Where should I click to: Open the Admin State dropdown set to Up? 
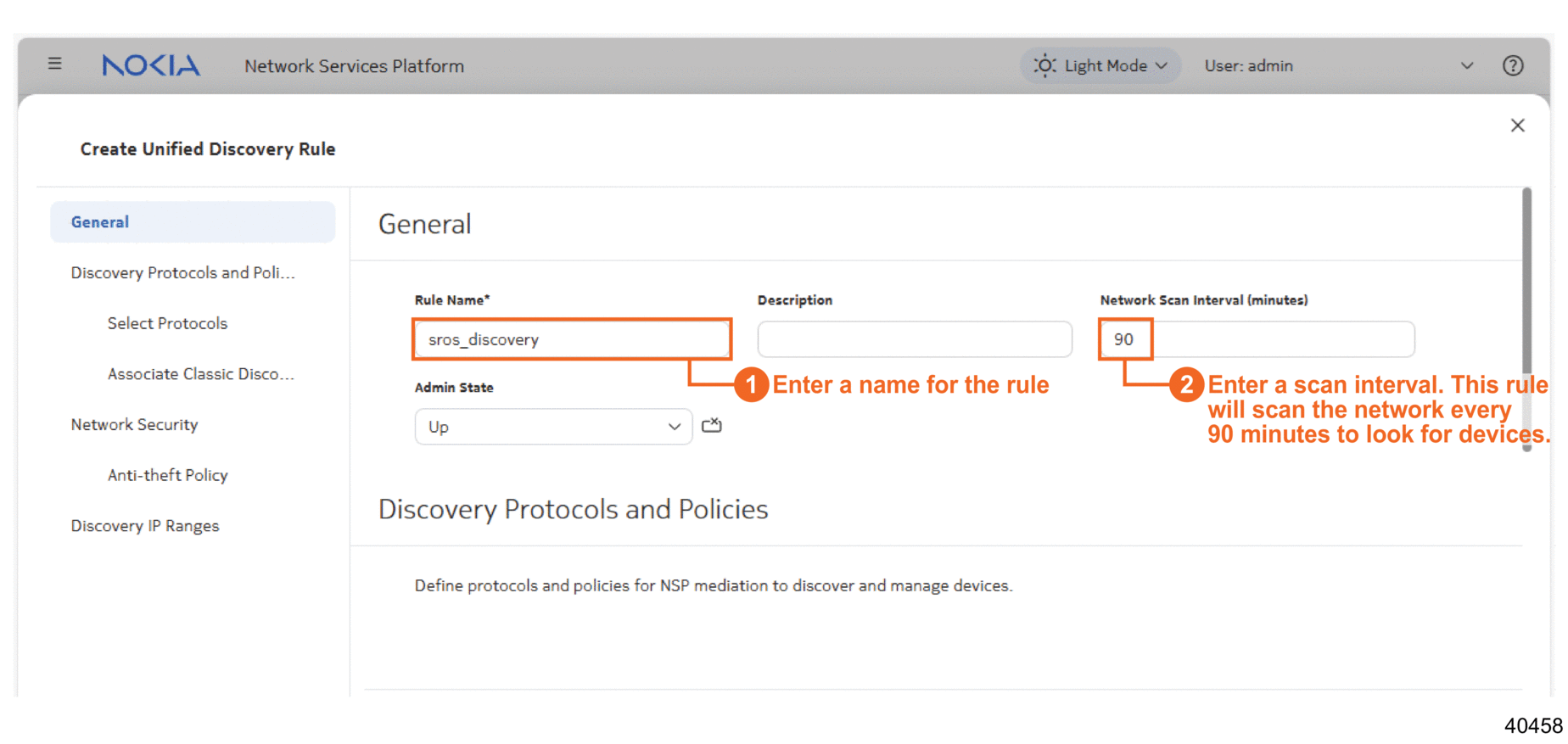(x=553, y=427)
